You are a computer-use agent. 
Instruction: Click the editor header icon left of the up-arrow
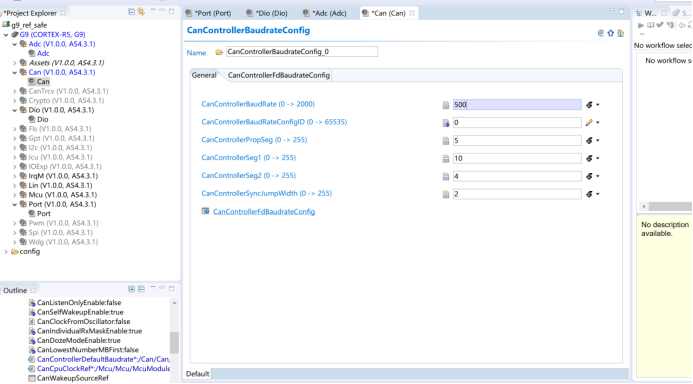[601, 33]
